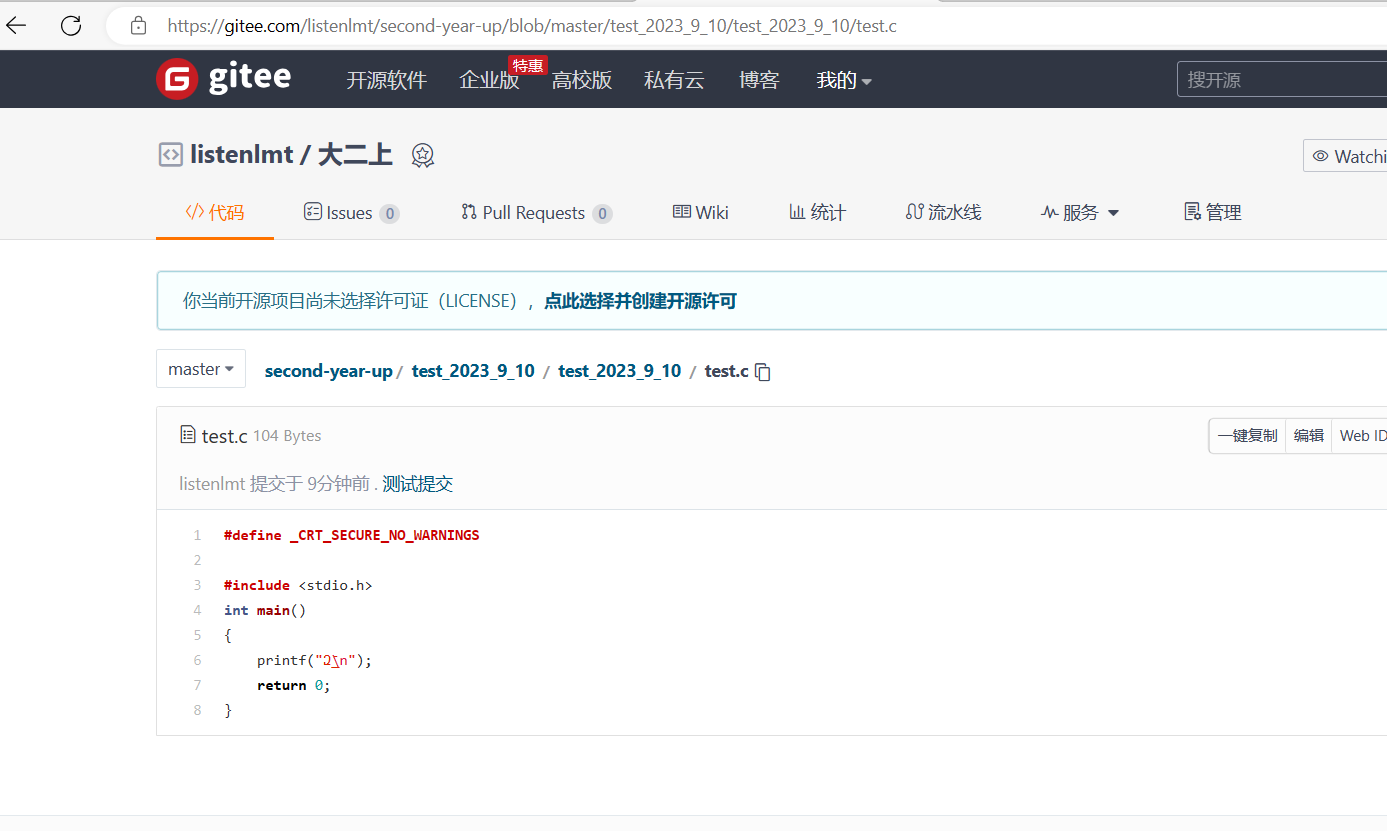The image size is (1387, 831).
Task: Open 企业版 in top navigation
Action: tap(489, 80)
